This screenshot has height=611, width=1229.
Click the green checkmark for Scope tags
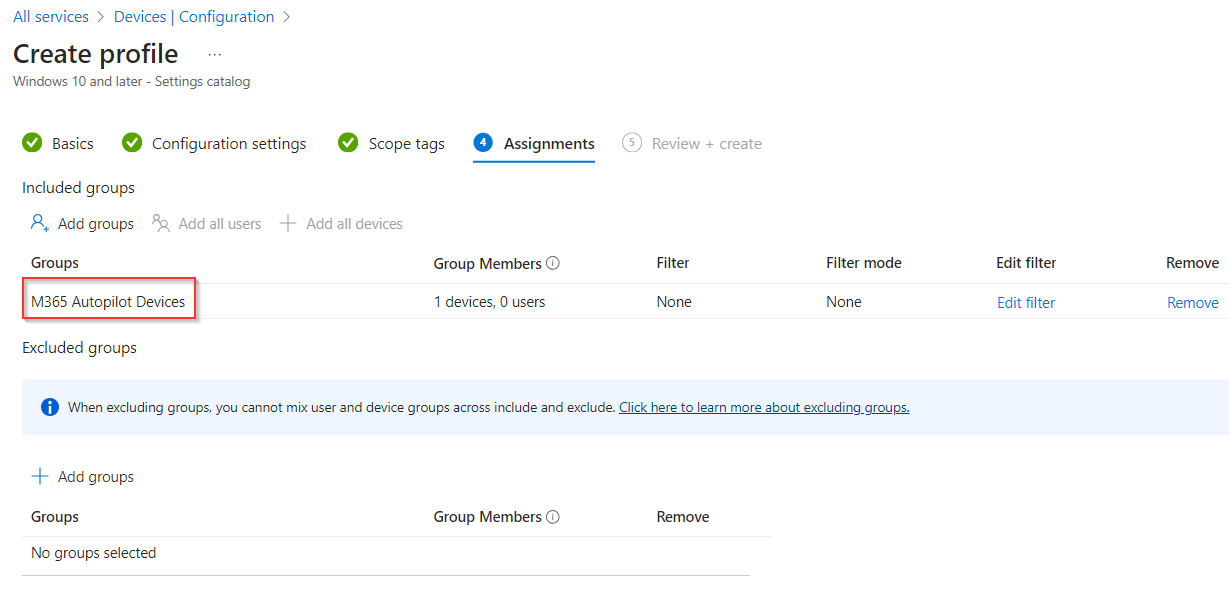(x=348, y=143)
